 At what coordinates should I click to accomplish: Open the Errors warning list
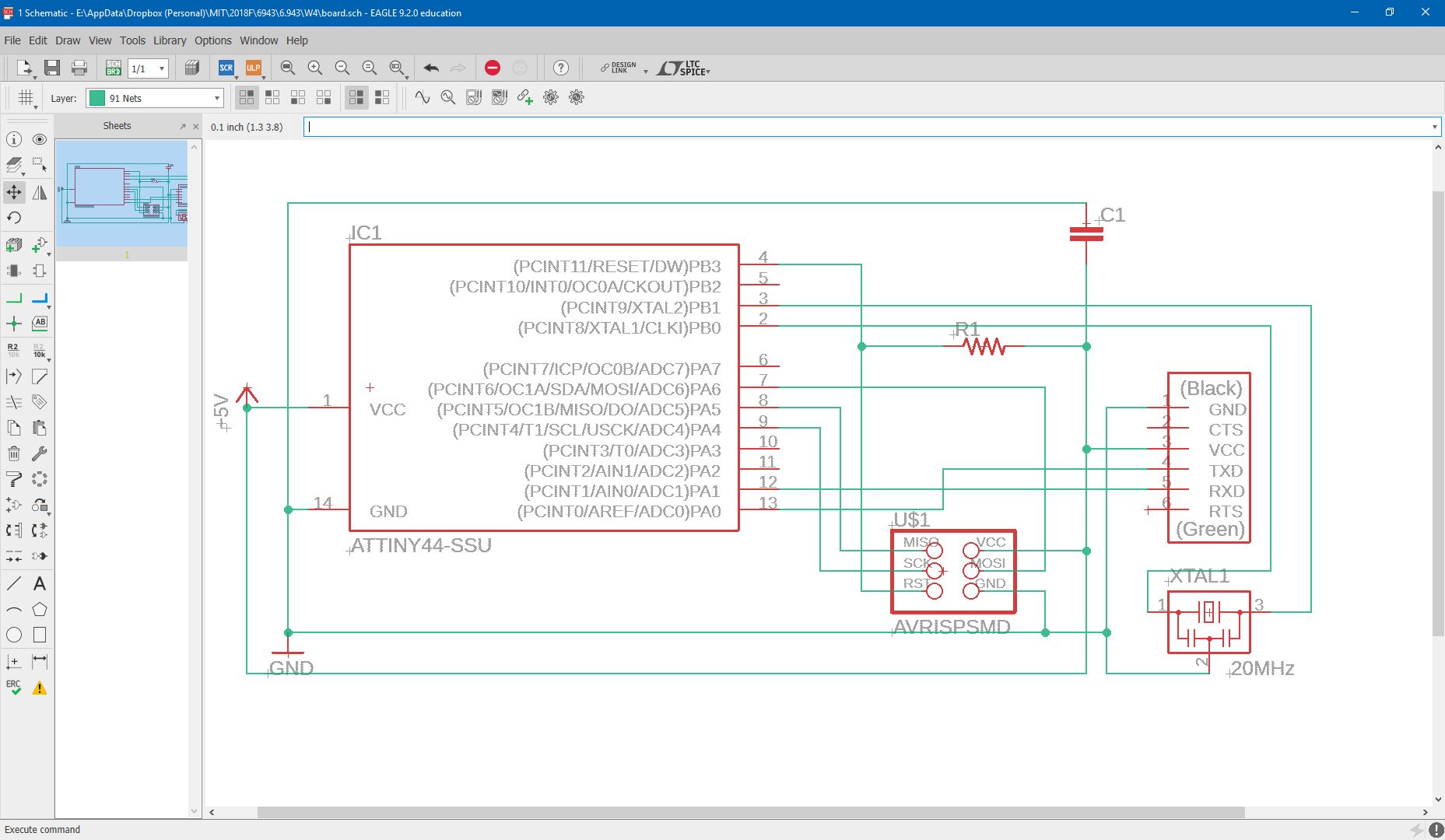click(x=40, y=688)
